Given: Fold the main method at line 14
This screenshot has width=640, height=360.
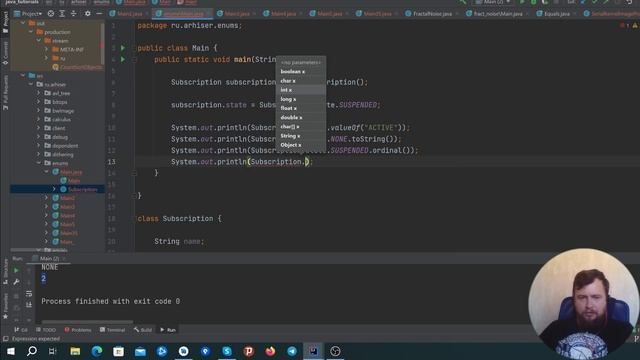Looking at the screenshot, I should 135,173.
